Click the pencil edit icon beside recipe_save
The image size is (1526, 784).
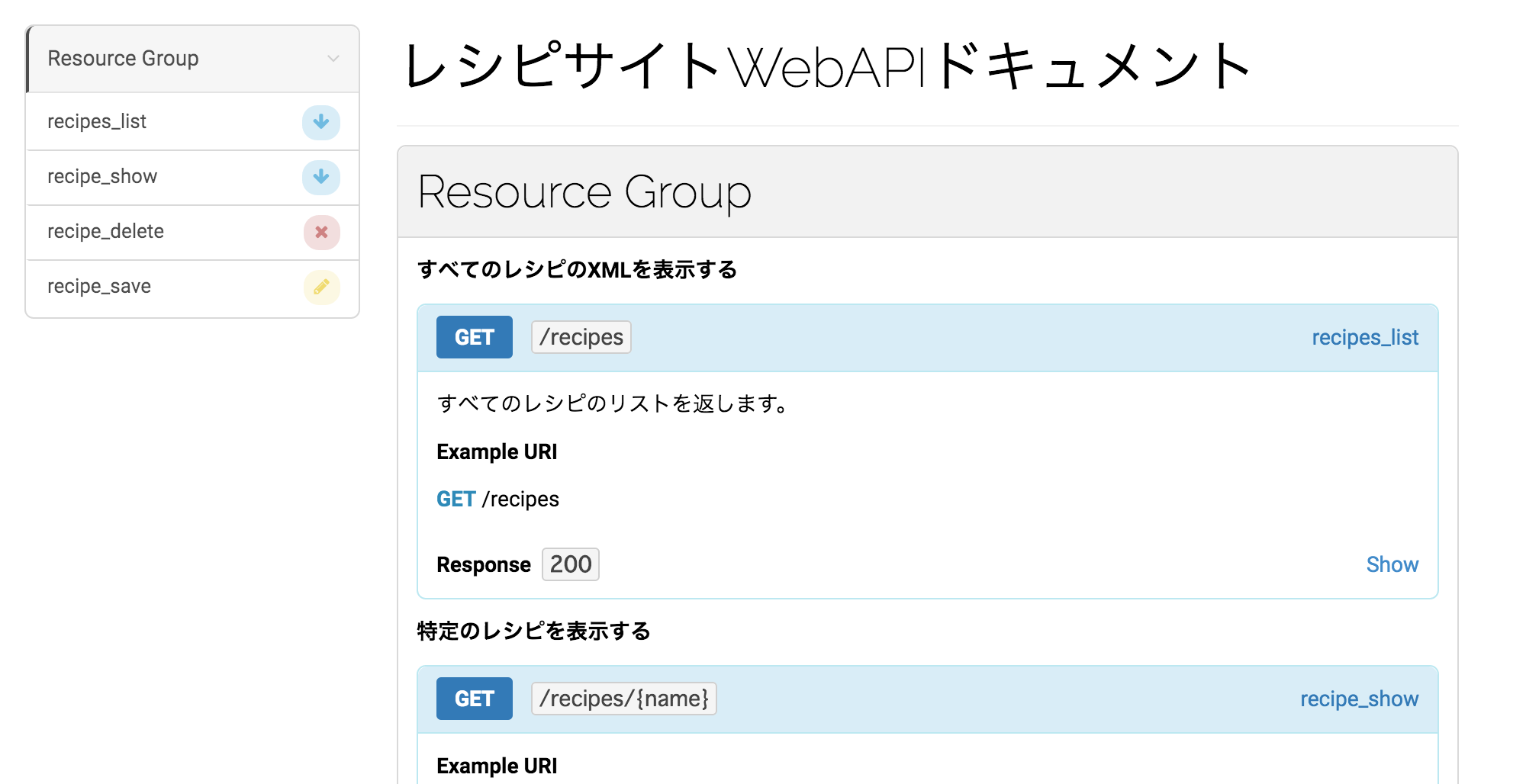[320, 287]
